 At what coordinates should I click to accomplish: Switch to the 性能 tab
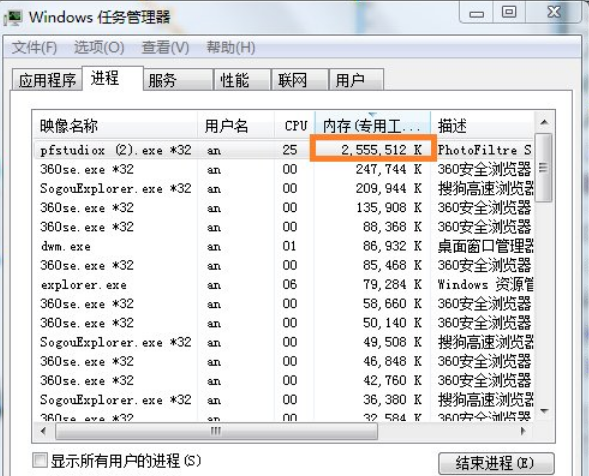(242, 80)
